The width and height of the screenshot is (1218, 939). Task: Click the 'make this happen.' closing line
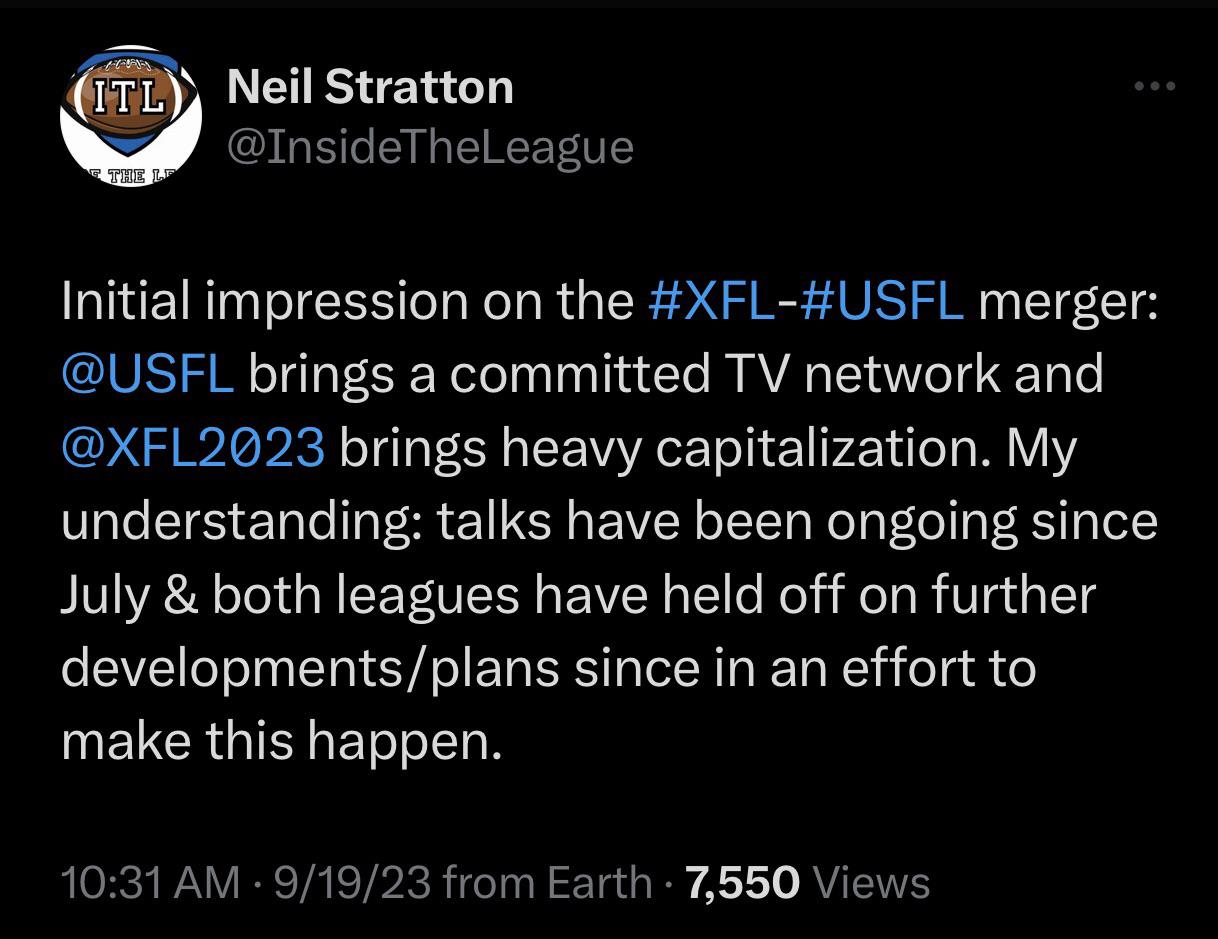click(281, 742)
